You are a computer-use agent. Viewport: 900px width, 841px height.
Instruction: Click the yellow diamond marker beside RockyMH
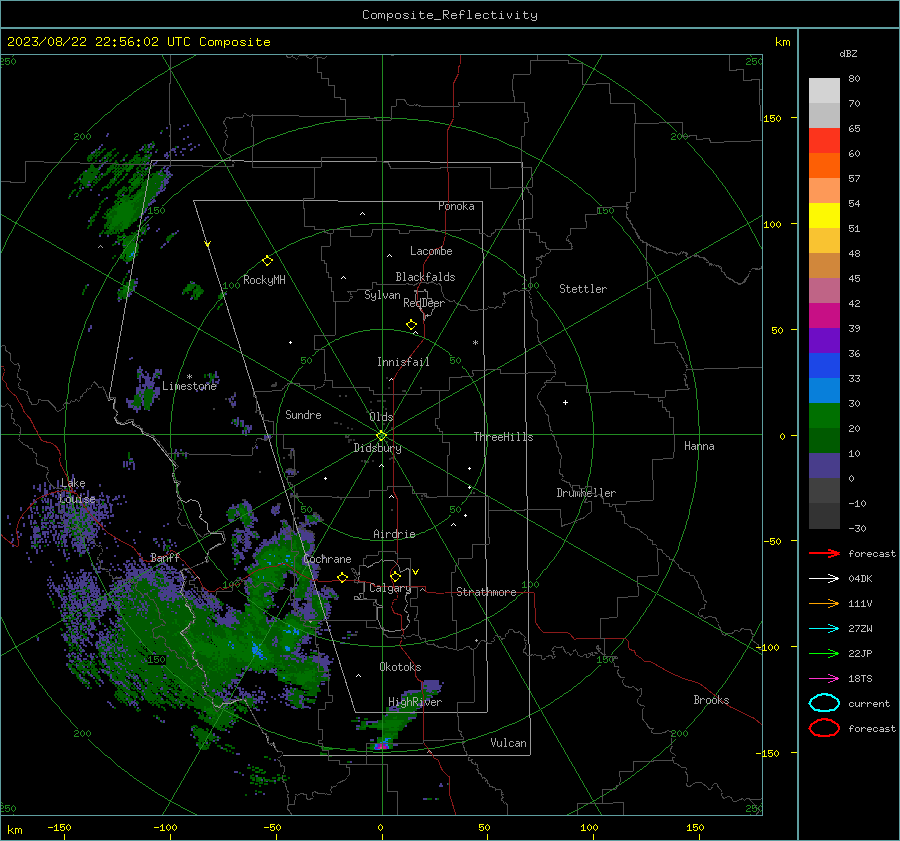point(267,261)
